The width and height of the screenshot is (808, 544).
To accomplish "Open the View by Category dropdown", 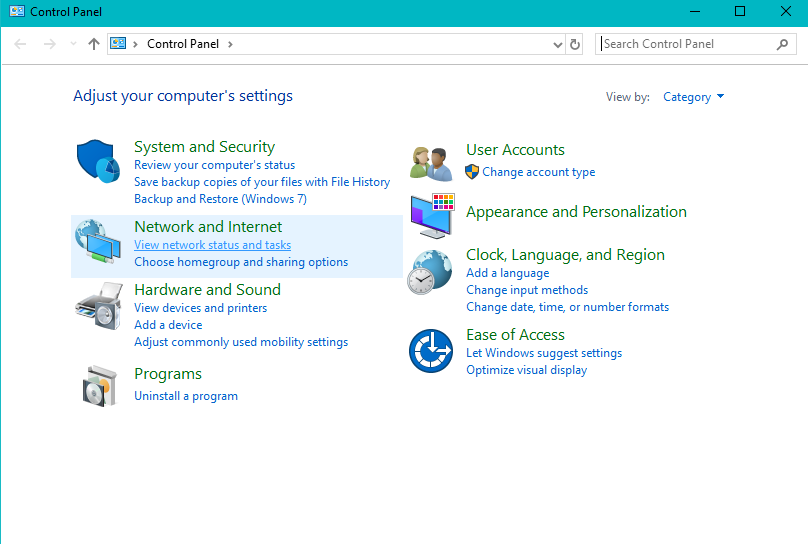I will click(693, 97).
